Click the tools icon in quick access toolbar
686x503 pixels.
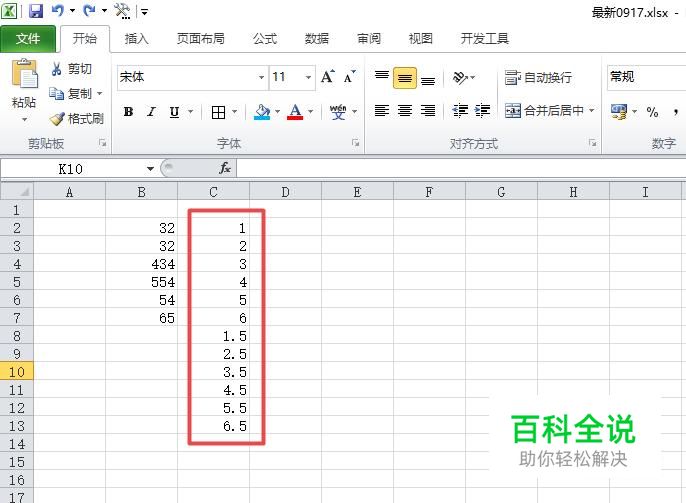pyautogui.click(x=122, y=11)
